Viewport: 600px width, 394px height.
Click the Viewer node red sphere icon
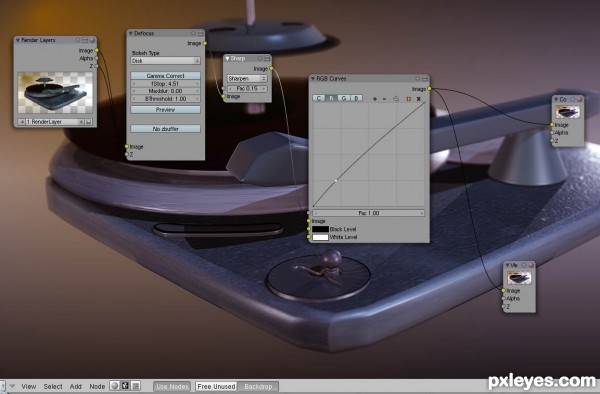[x=531, y=265]
